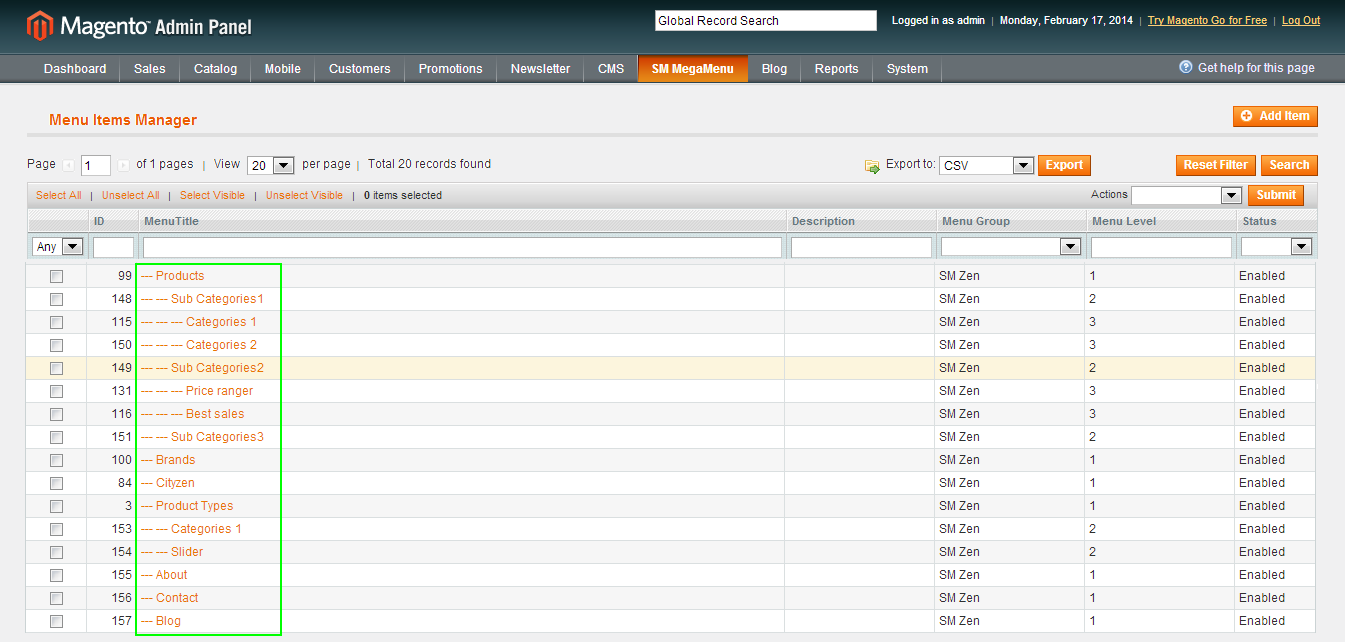This screenshot has width=1345, height=642.
Task: Open the Actions dropdown
Action: [1186, 195]
